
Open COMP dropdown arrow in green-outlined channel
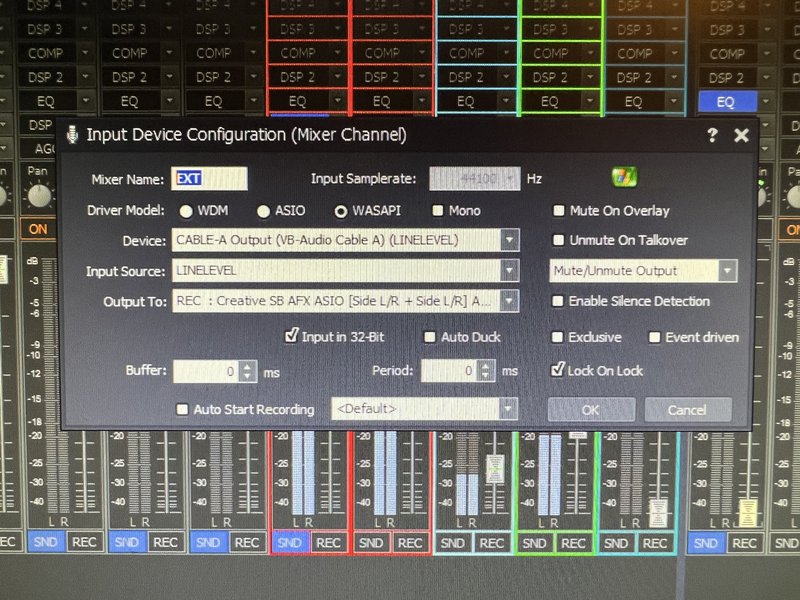[x=590, y=53]
